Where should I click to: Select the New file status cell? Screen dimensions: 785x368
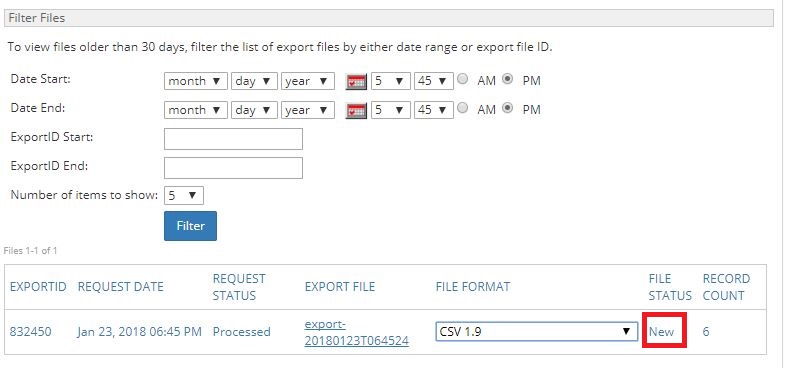(x=661, y=332)
